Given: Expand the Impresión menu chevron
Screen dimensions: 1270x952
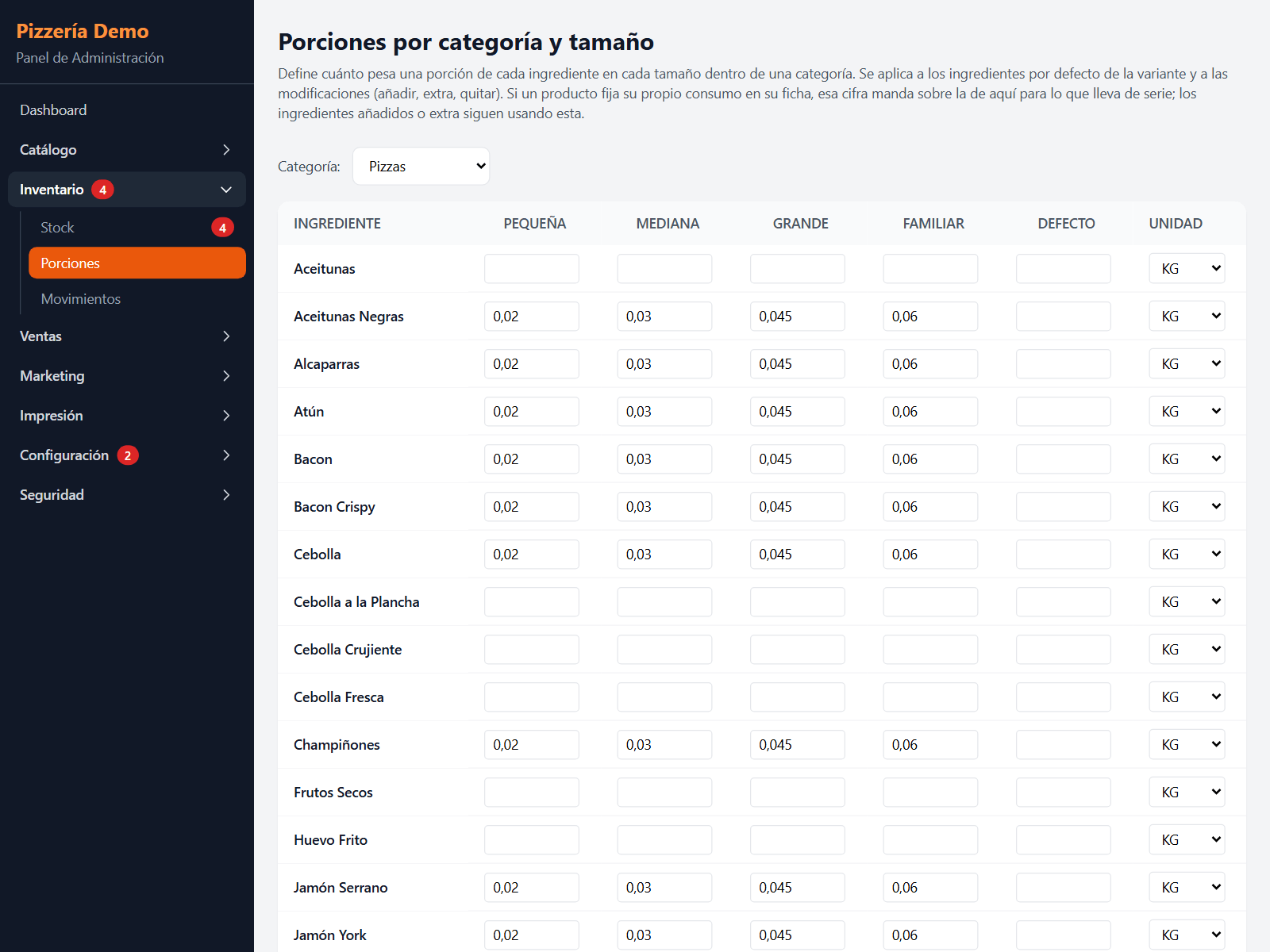Looking at the screenshot, I should click(x=226, y=416).
